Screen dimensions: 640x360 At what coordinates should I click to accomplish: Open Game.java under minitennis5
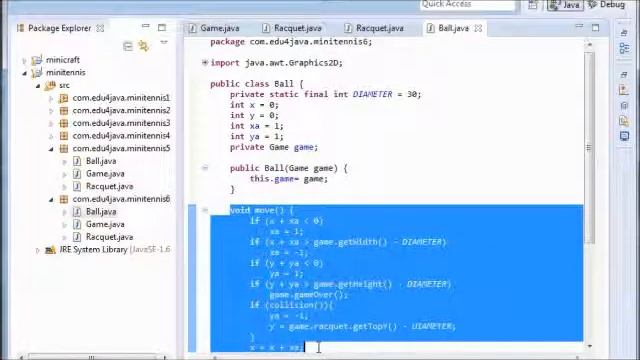point(105,173)
